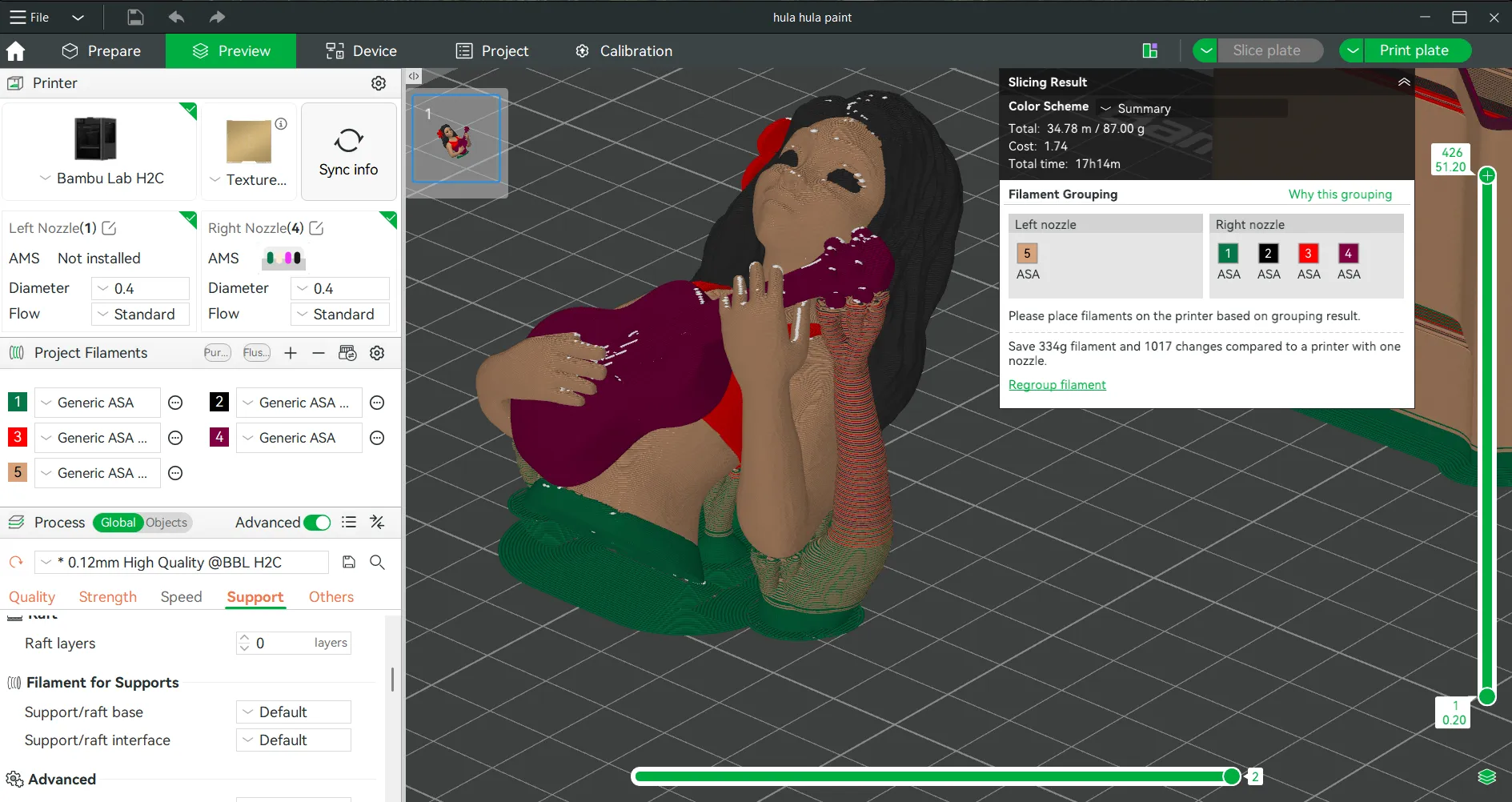This screenshot has height=802, width=1512.
Task: Open Project Filaments settings gear
Action: [x=377, y=353]
